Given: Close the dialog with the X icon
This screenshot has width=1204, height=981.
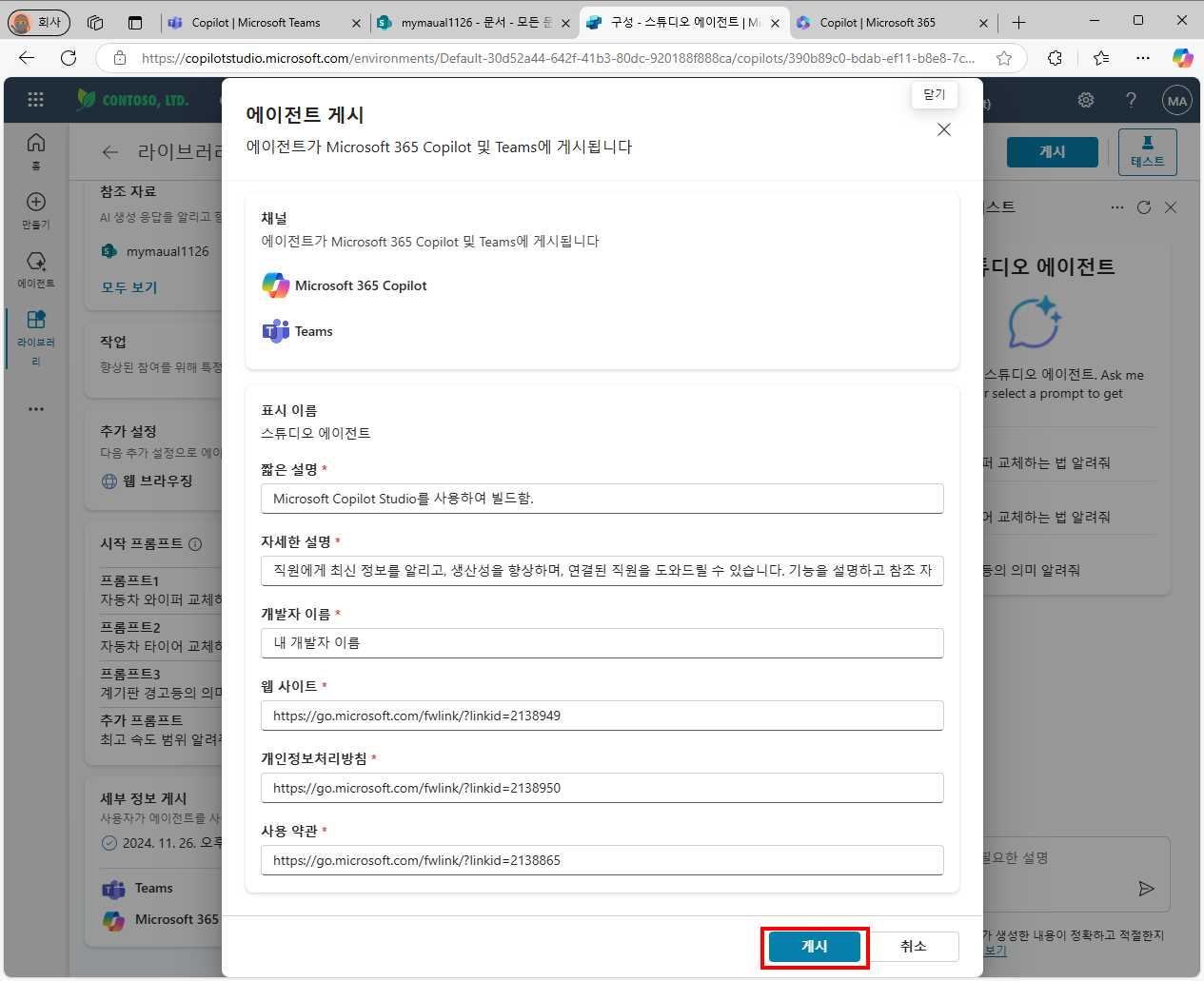Looking at the screenshot, I should point(944,129).
